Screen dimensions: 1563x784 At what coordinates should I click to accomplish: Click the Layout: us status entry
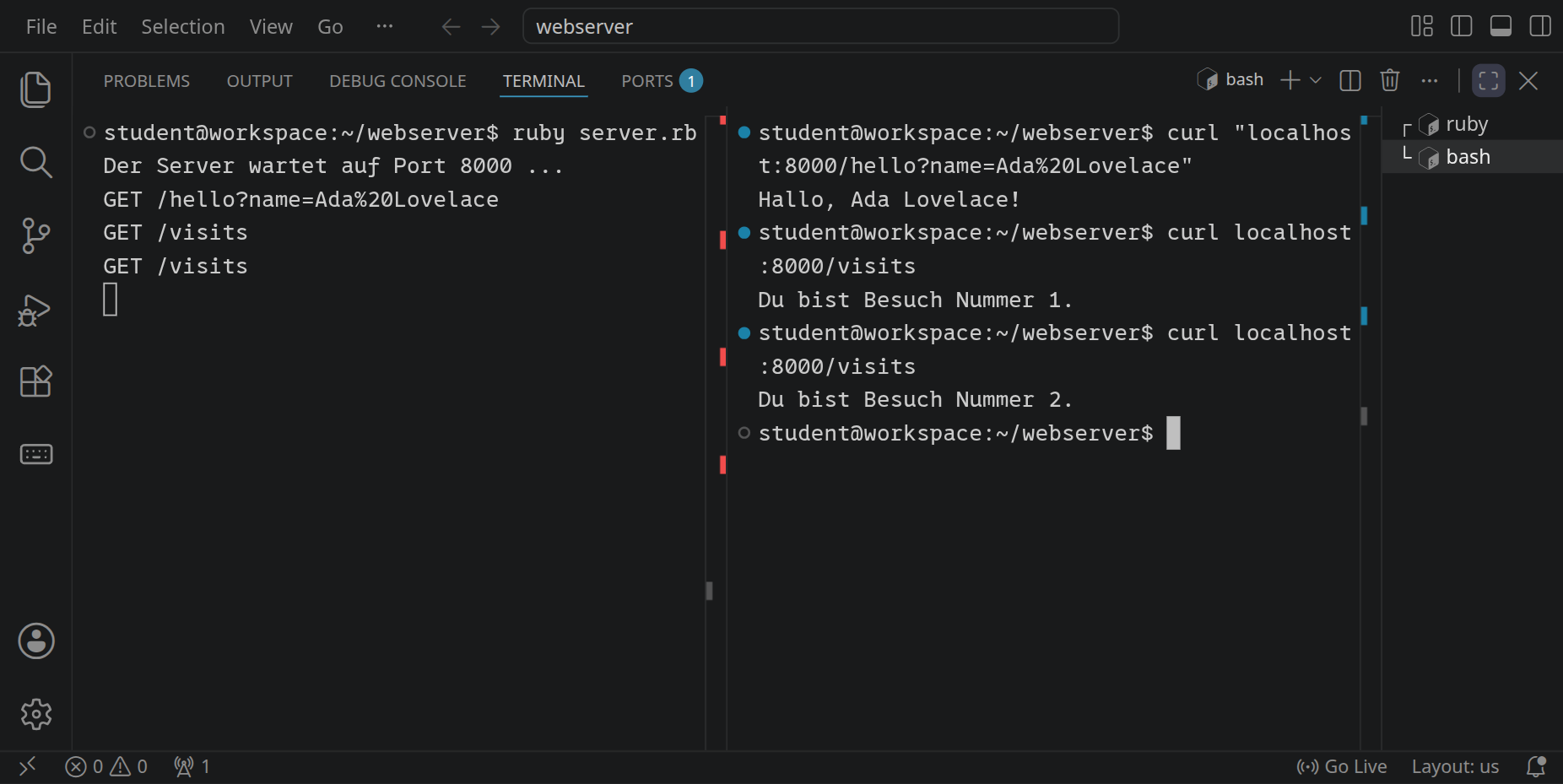click(x=1455, y=766)
